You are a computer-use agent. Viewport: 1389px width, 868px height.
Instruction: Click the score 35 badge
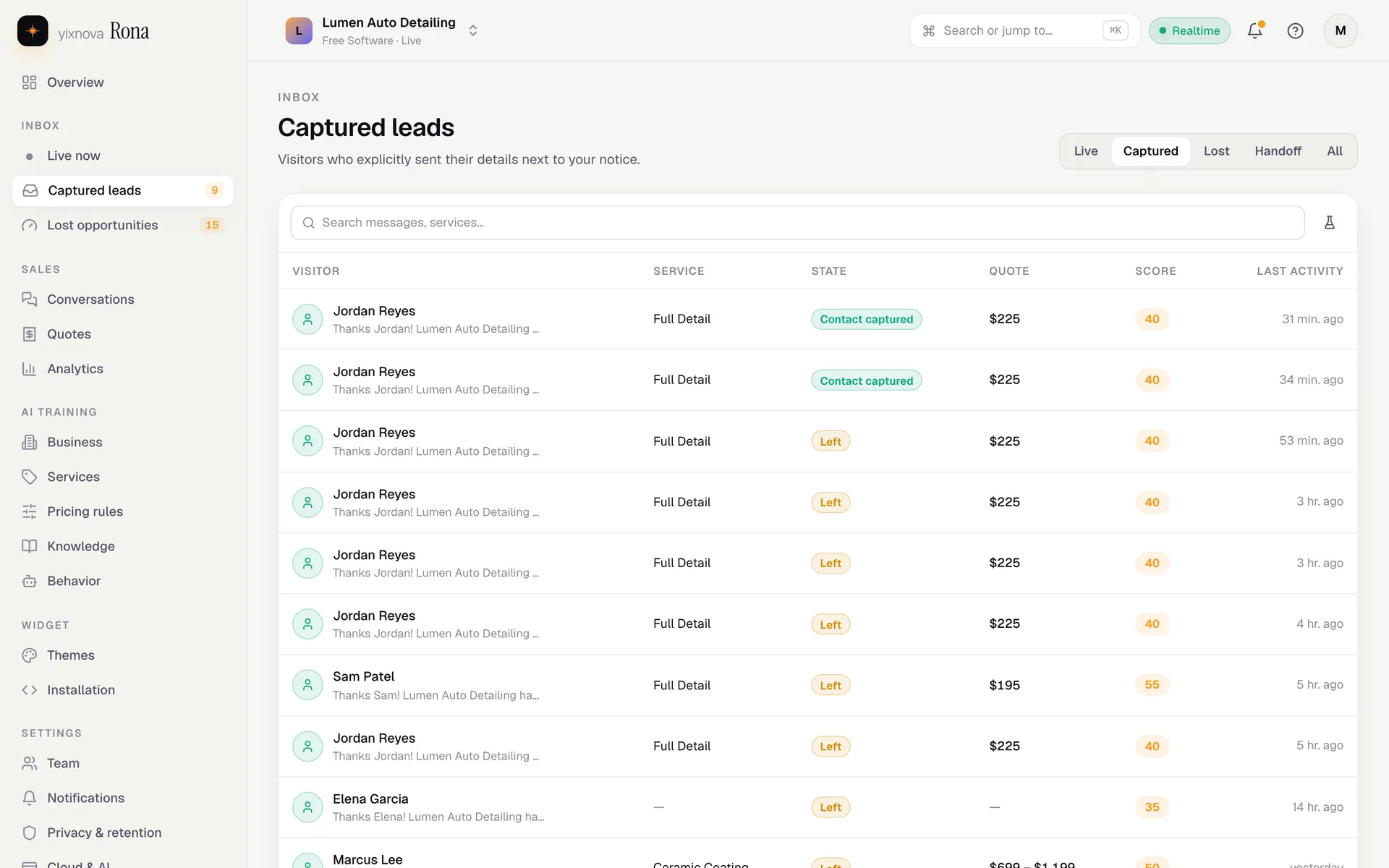coord(1152,807)
